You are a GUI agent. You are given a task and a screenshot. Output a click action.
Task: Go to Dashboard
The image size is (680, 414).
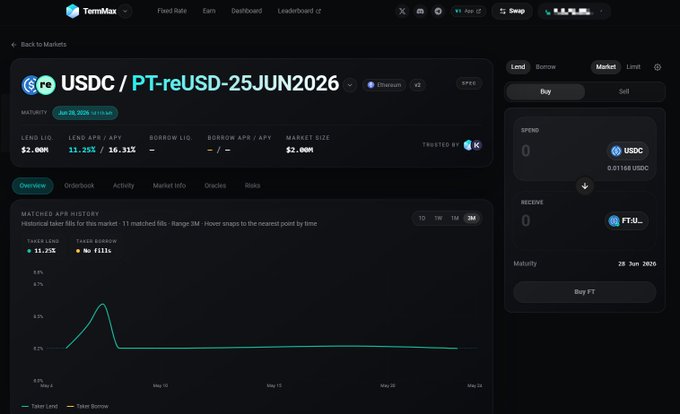click(x=246, y=11)
